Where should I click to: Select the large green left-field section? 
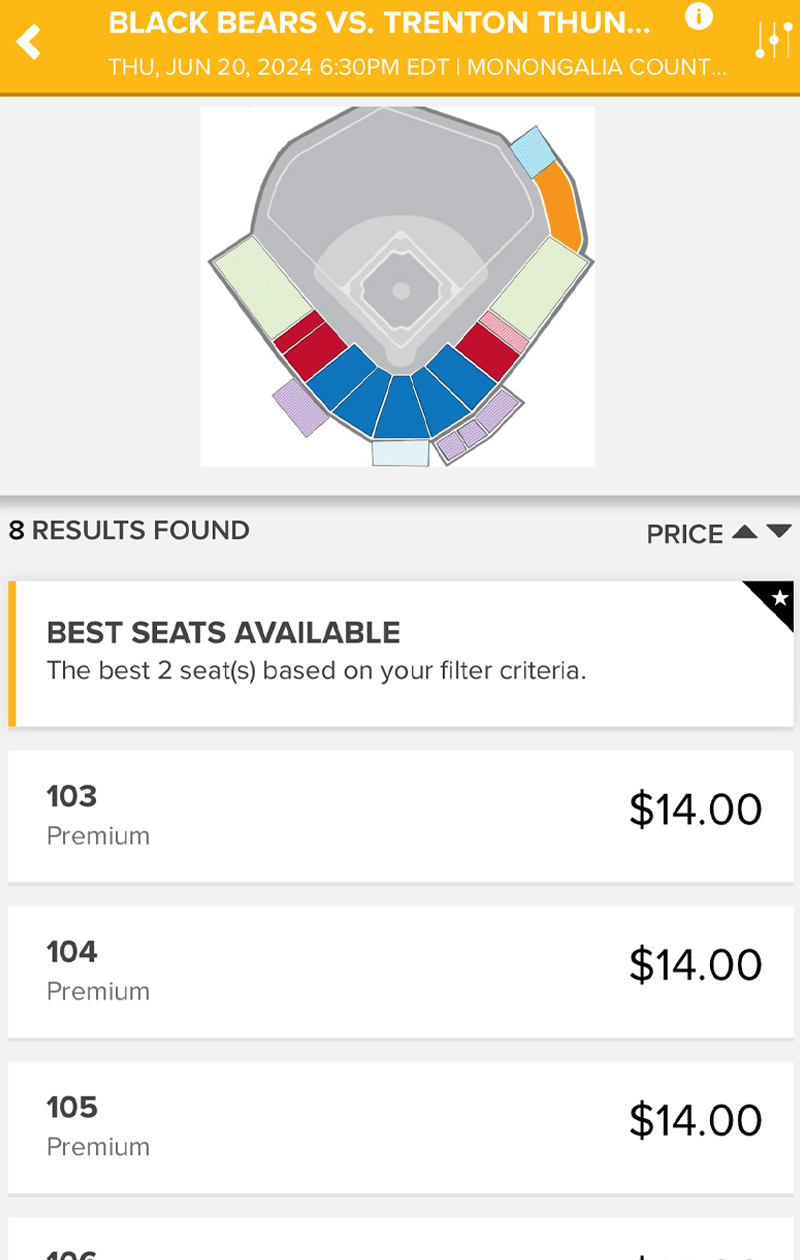pyautogui.click(x=262, y=287)
